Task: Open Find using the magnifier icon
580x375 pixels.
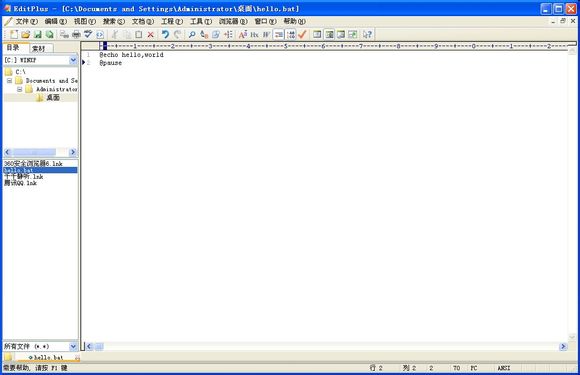Action: 192,34
